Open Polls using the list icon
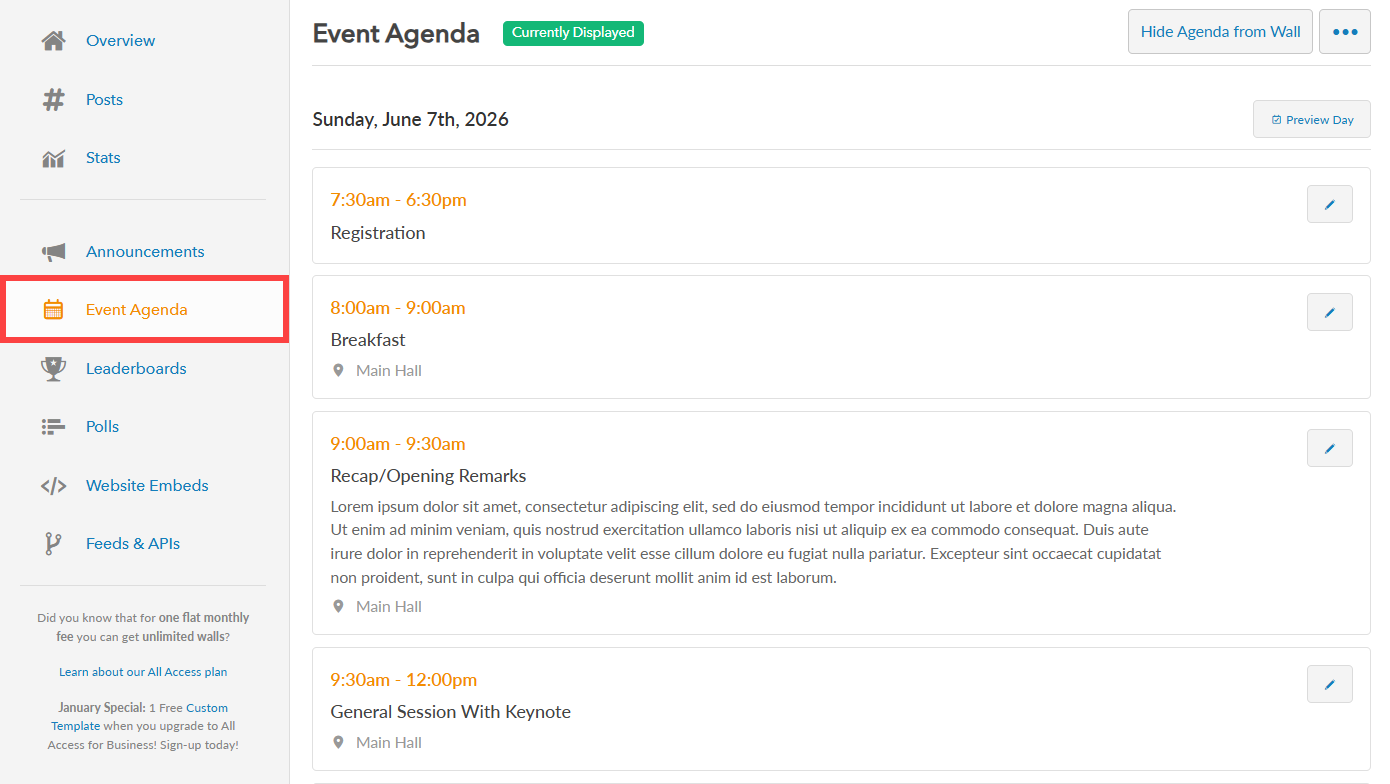1390x784 pixels. (x=52, y=426)
